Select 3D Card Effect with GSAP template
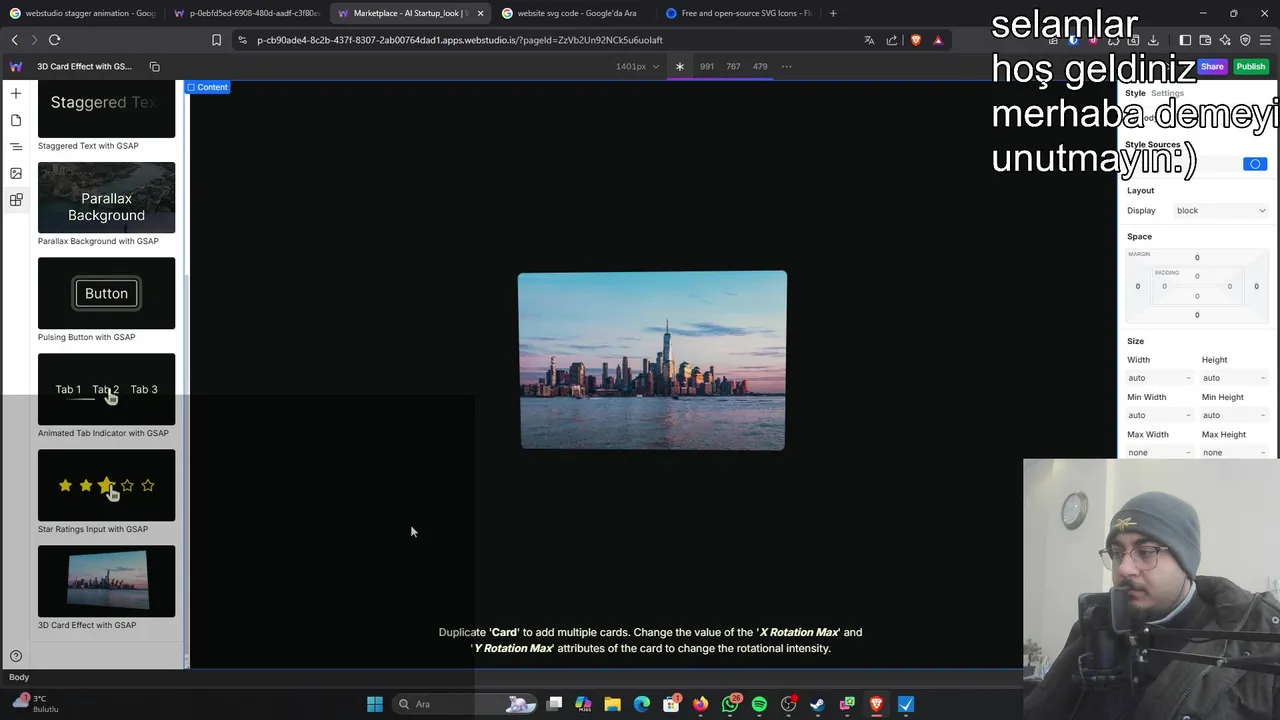 pos(106,588)
